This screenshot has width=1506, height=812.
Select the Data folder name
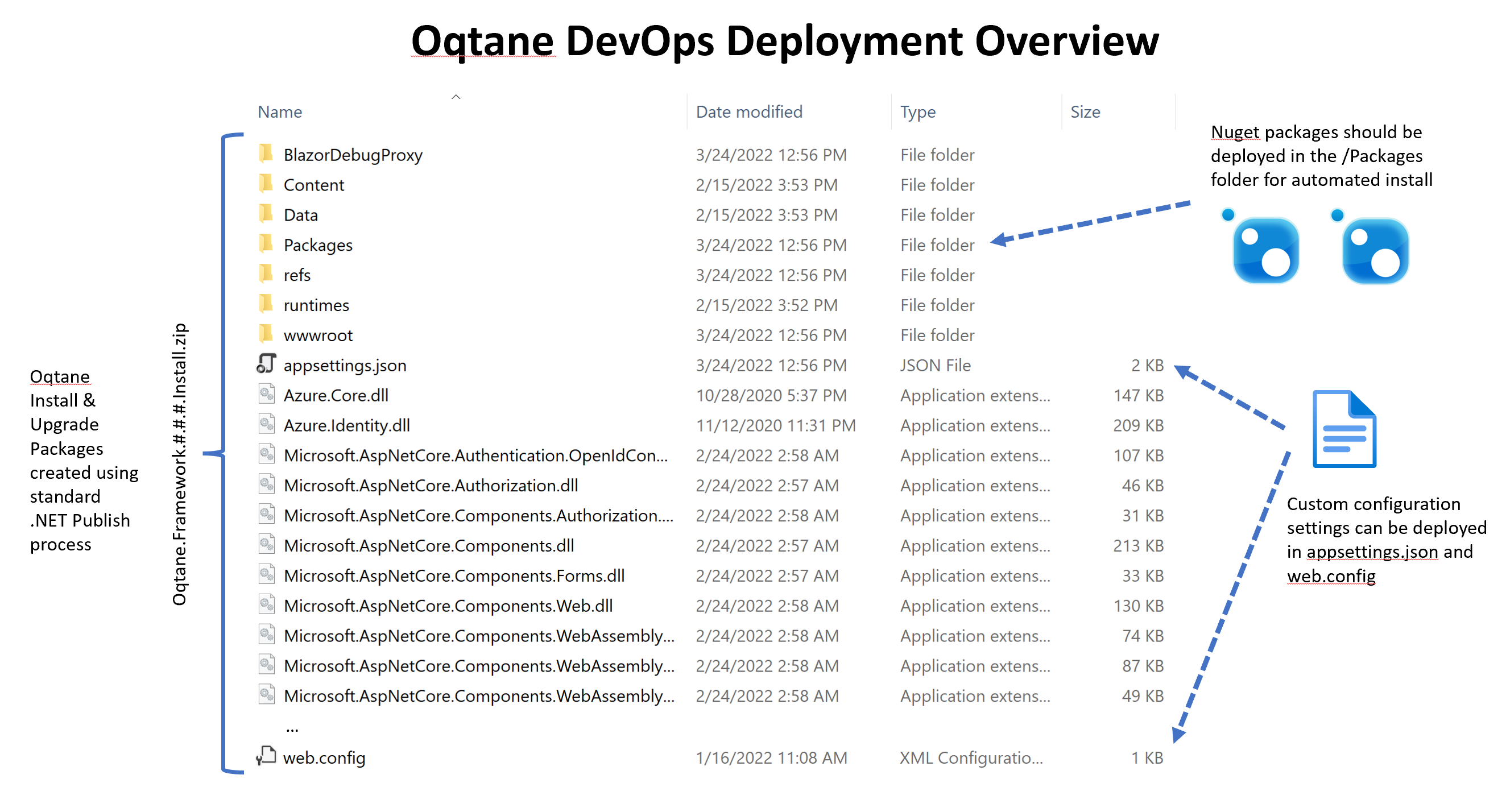[300, 215]
